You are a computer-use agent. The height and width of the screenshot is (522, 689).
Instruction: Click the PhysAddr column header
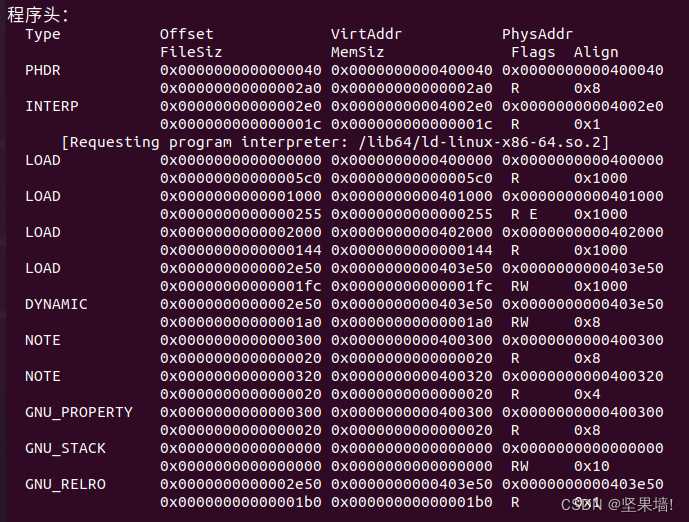(538, 34)
